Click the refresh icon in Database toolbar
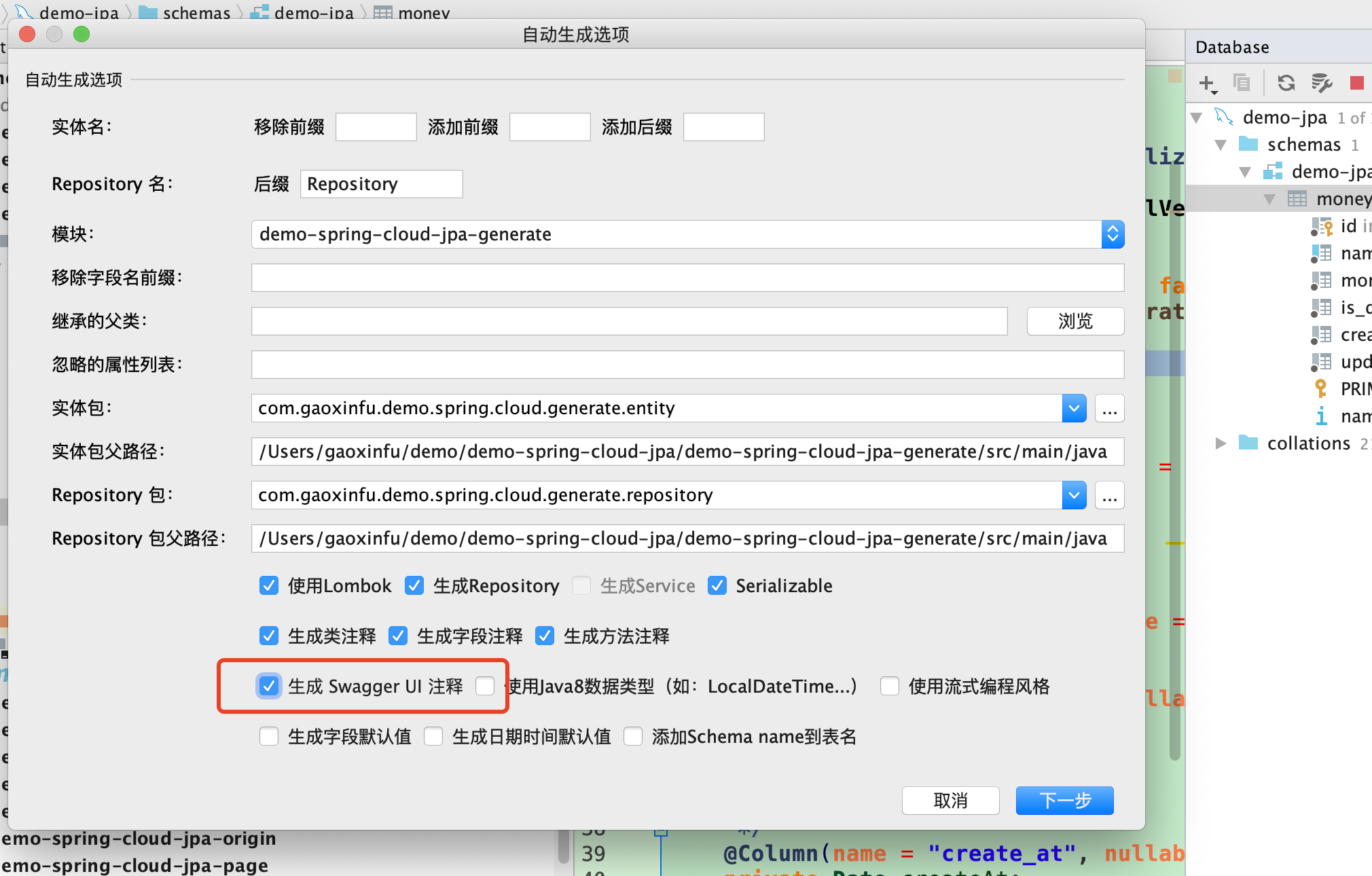The height and width of the screenshot is (876, 1372). [1286, 83]
